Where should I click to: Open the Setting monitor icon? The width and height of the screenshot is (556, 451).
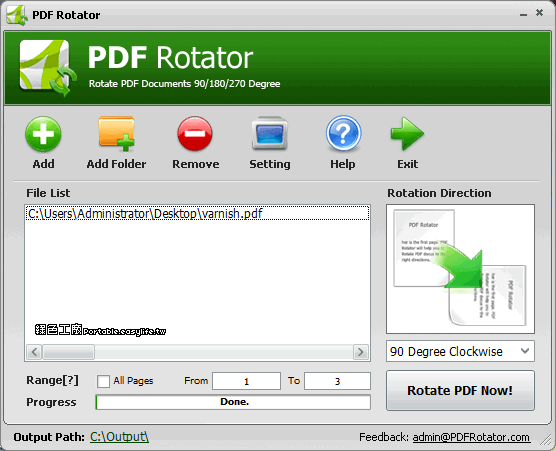pyautogui.click(x=269, y=134)
